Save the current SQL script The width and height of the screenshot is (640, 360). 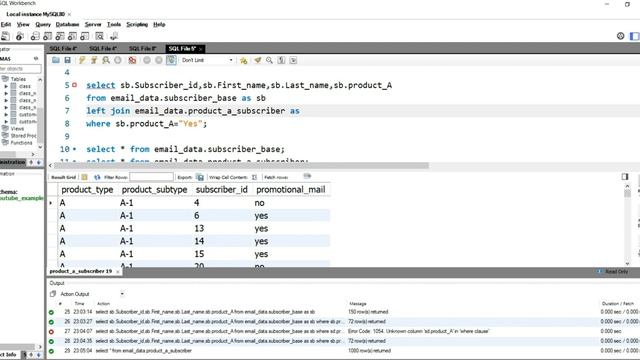68,60
